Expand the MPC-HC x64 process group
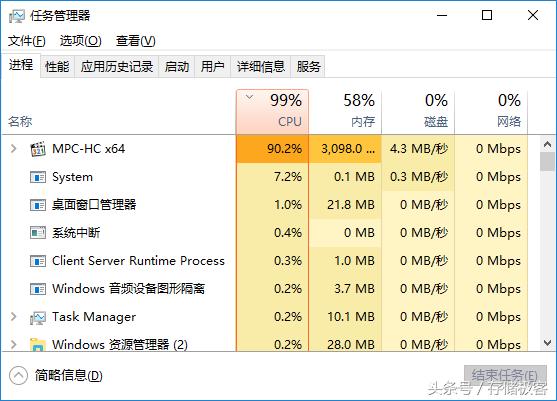 point(13,148)
